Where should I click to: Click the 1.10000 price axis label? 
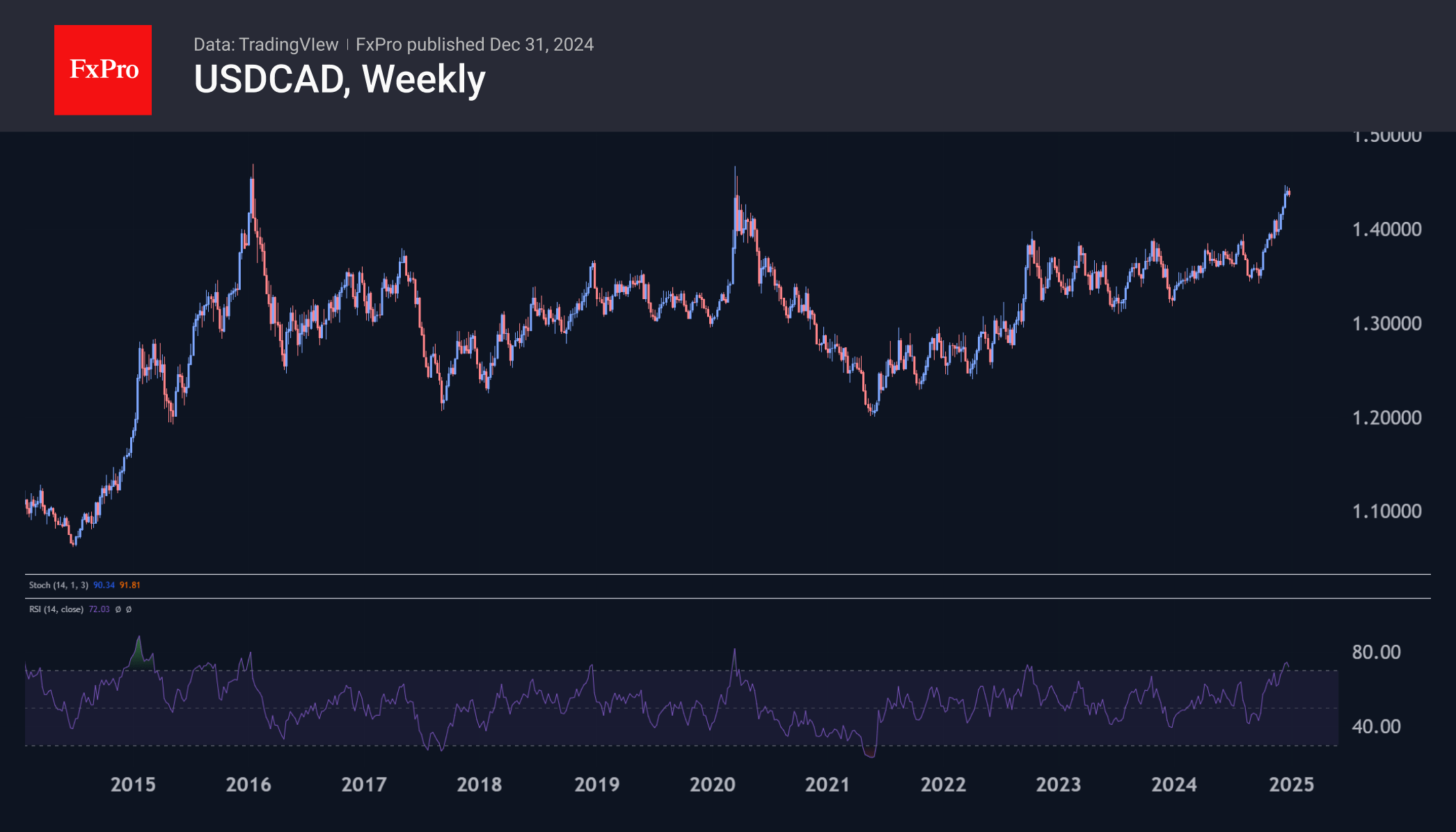pos(1386,511)
